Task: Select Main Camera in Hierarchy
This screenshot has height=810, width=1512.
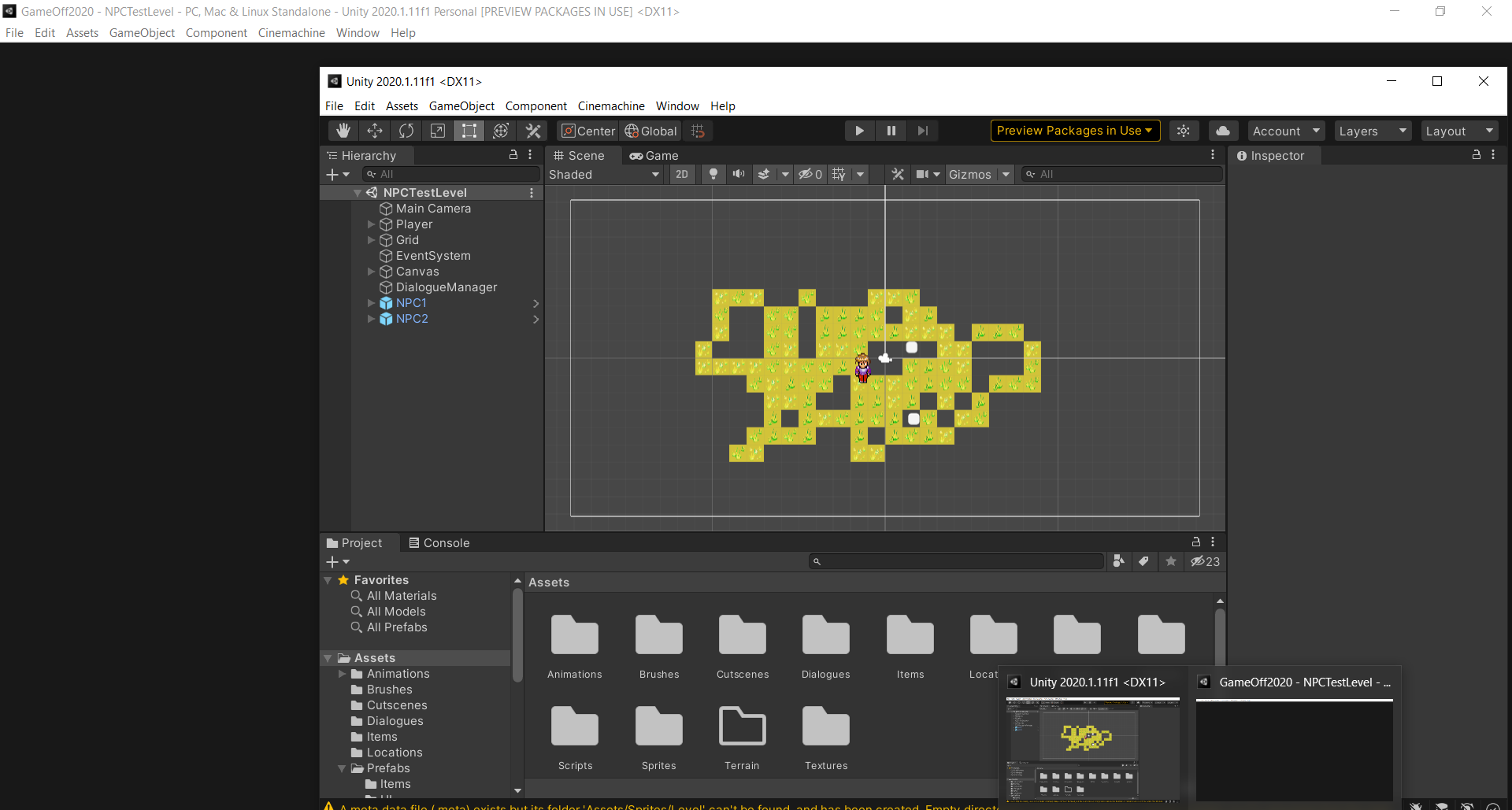Action: point(433,209)
